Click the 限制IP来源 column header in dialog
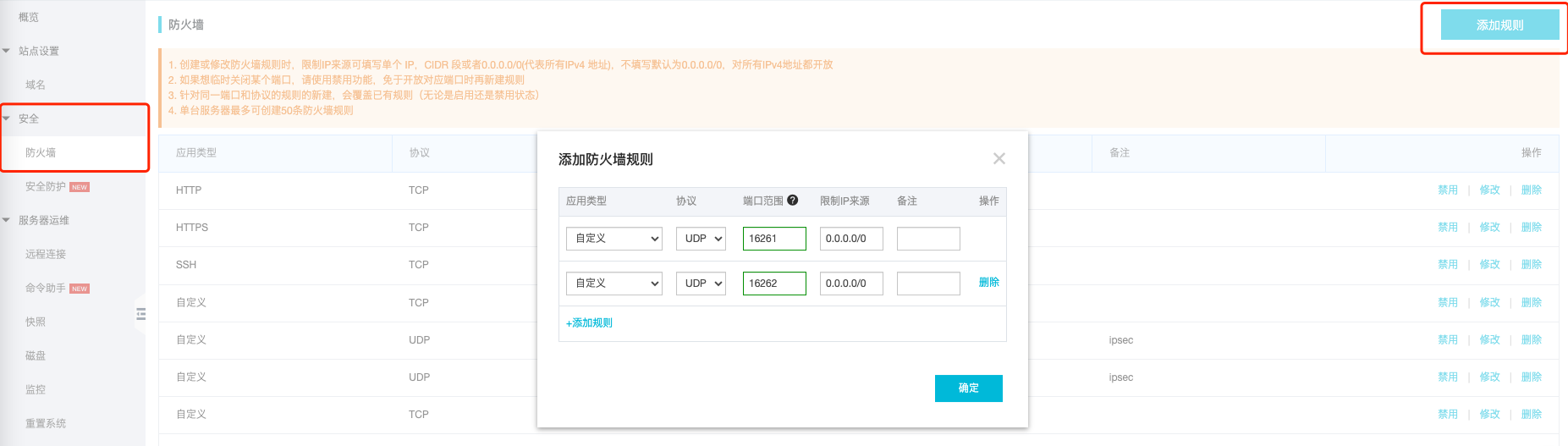This screenshot has width=1568, height=446. (845, 201)
